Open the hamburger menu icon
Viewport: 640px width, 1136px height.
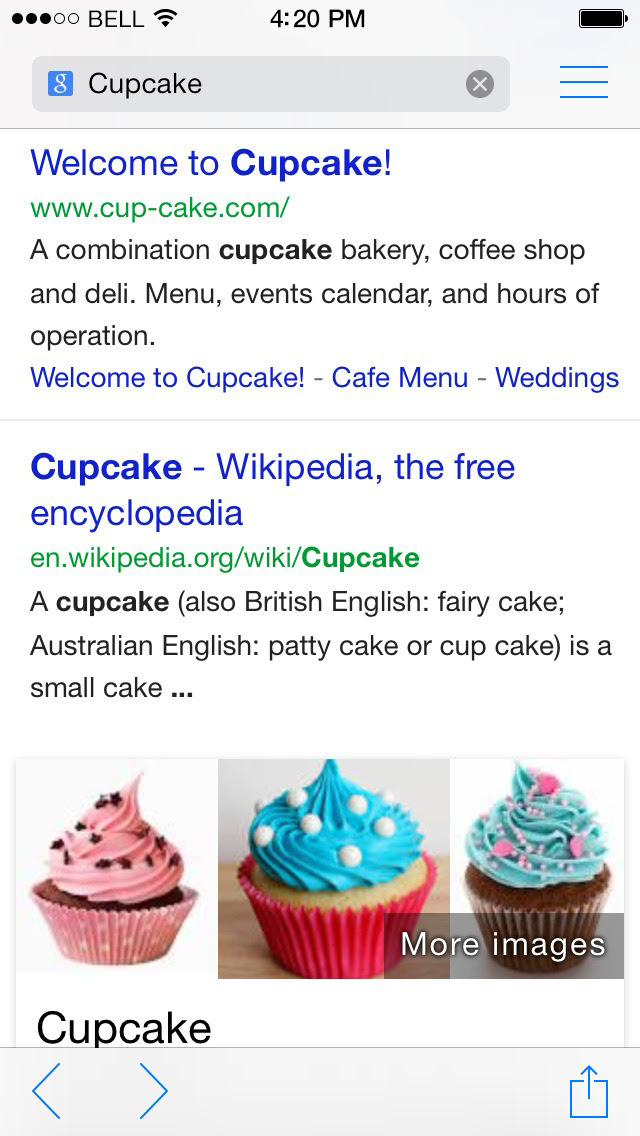point(583,82)
